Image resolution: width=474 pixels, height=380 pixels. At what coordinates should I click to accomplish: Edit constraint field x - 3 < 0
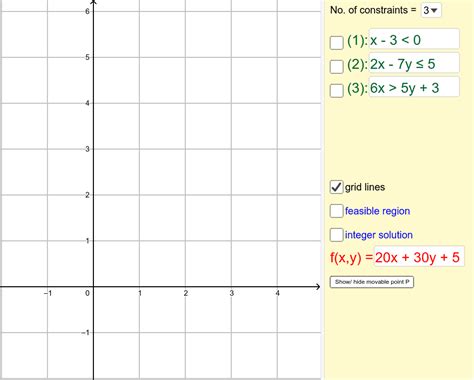[414, 40]
